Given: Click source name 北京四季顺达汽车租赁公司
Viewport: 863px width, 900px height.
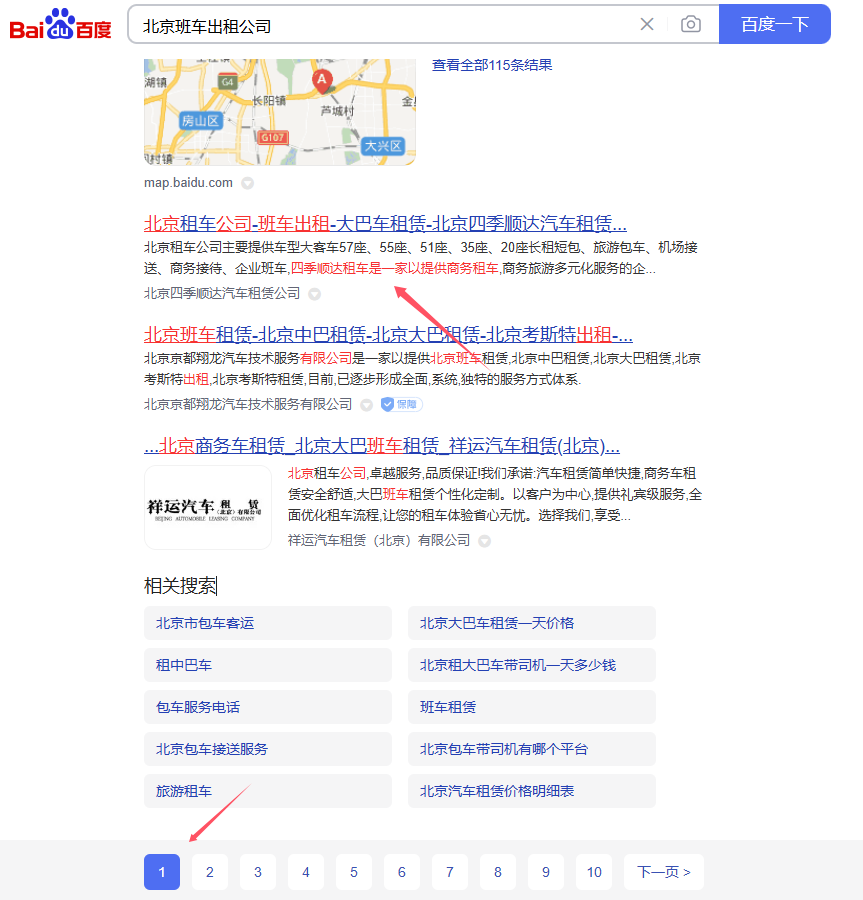Looking at the screenshot, I should pos(222,293).
